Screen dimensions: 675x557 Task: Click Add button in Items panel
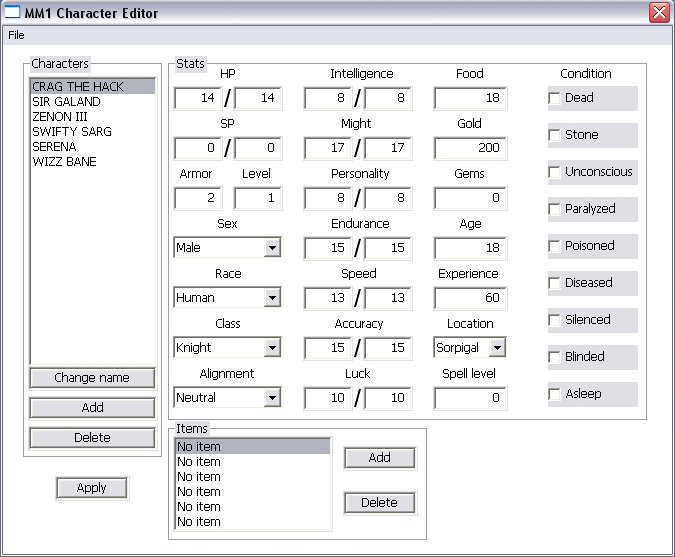point(380,458)
